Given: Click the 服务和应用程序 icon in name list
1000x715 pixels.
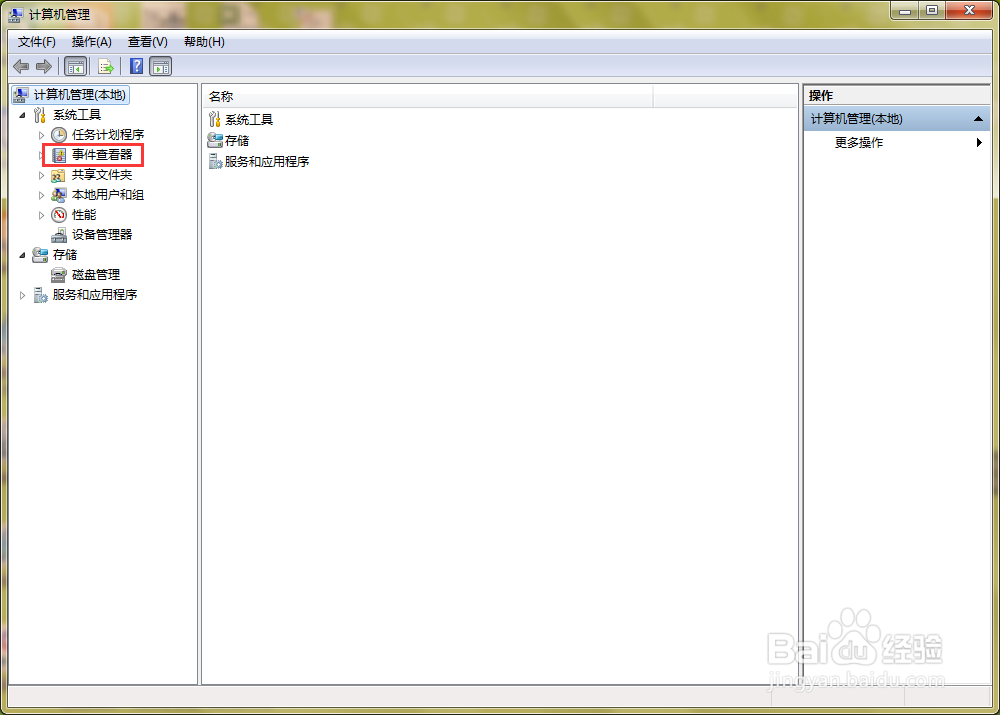Looking at the screenshot, I should coord(216,161).
